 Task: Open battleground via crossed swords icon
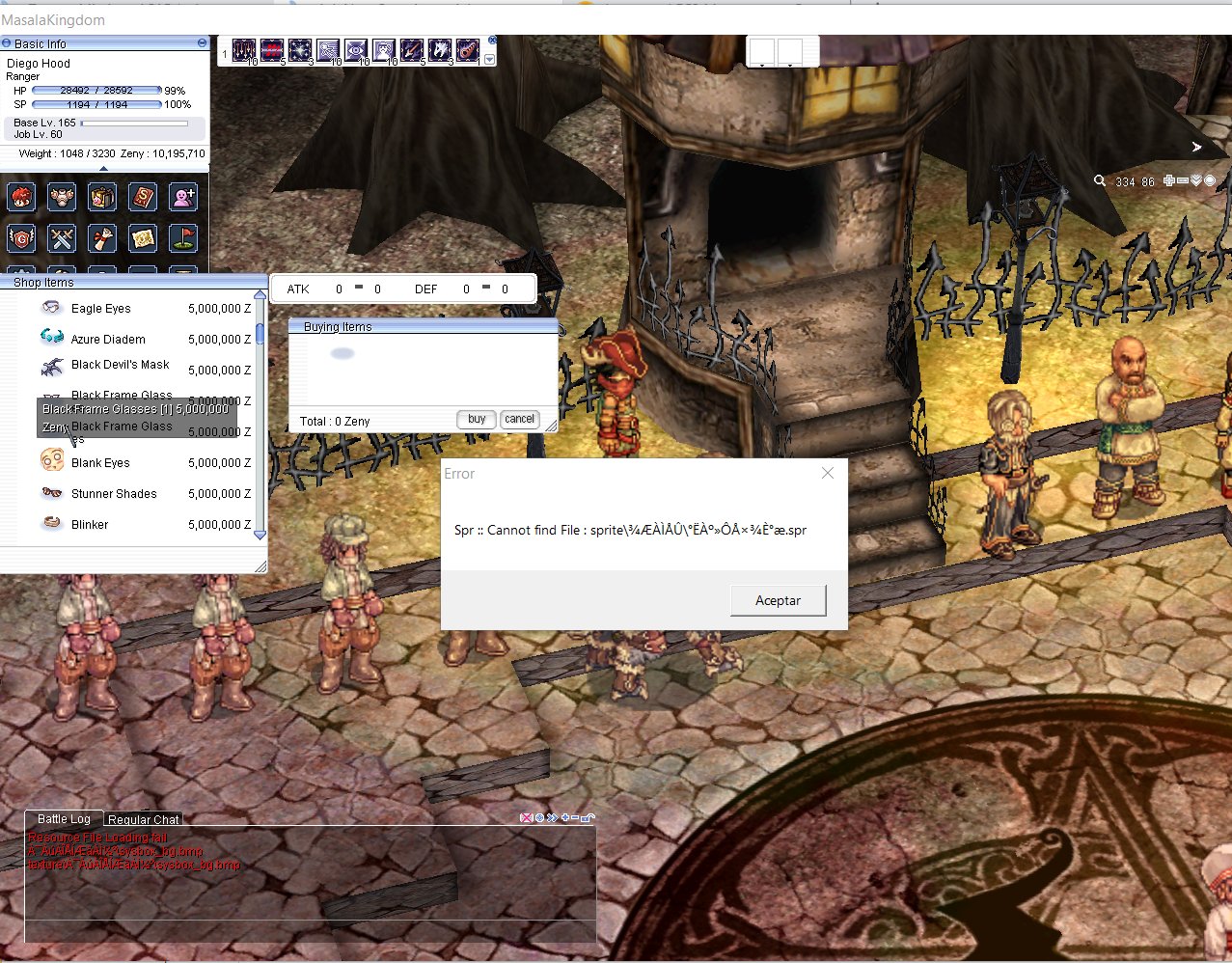[62, 237]
